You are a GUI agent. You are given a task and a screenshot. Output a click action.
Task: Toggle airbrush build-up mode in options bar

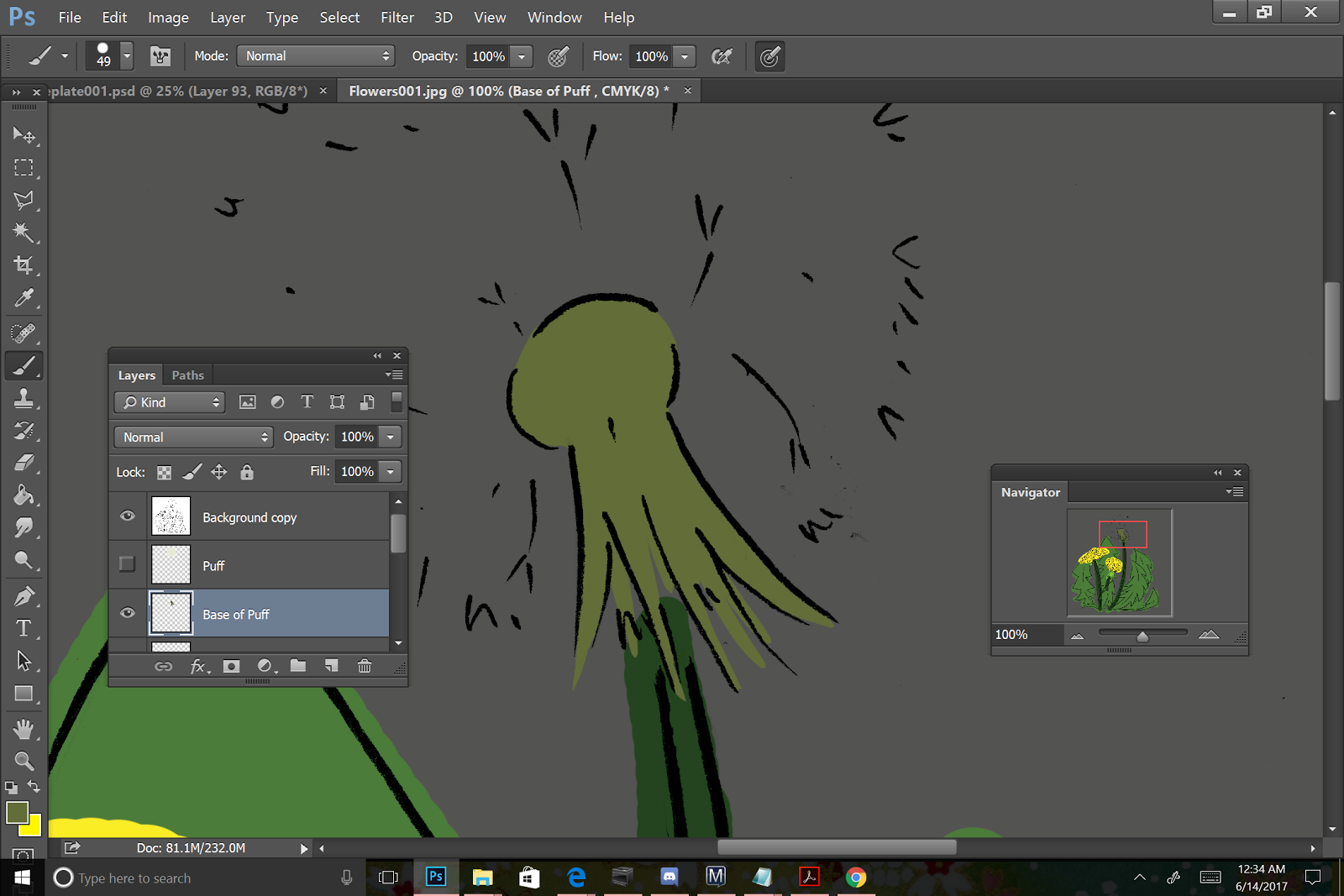[721, 56]
